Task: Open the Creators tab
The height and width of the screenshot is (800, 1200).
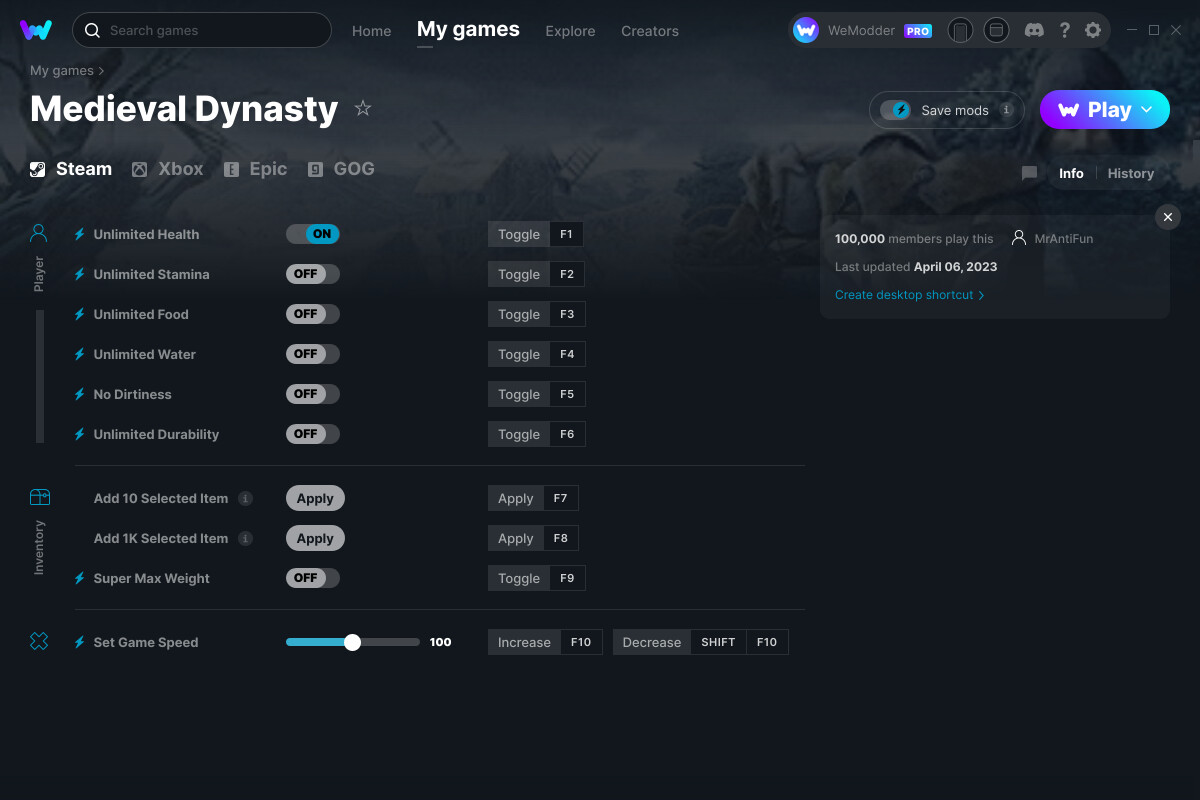Action: 650,31
